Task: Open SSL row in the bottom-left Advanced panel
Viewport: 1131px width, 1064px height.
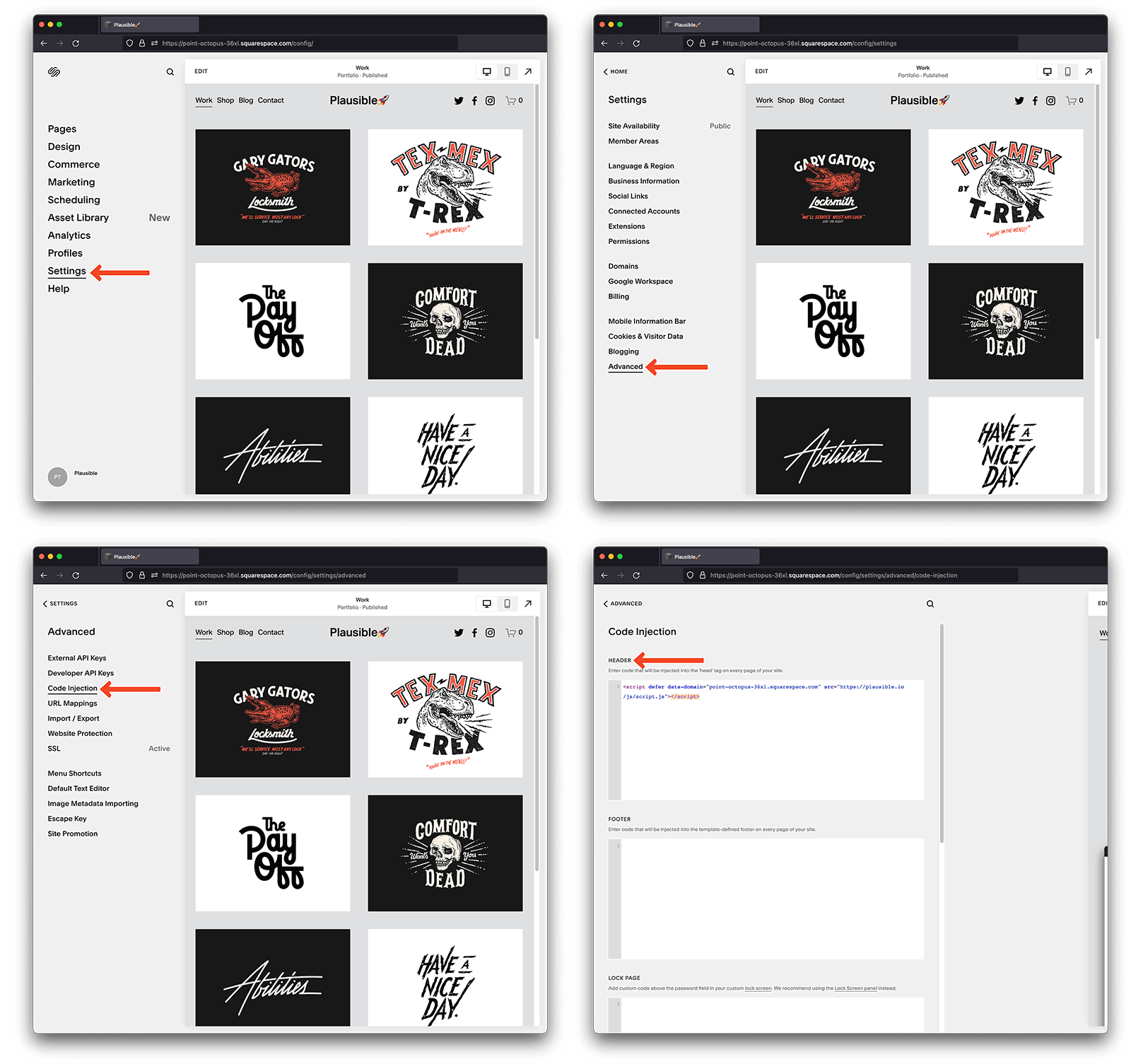Action: [x=109, y=749]
